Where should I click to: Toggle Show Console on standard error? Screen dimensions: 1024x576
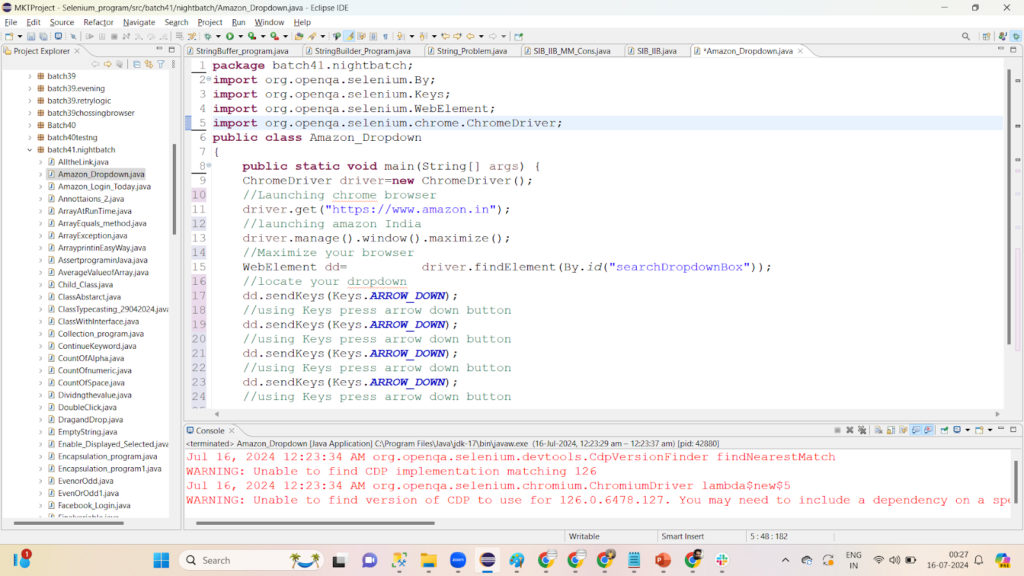pyautogui.click(x=928, y=430)
